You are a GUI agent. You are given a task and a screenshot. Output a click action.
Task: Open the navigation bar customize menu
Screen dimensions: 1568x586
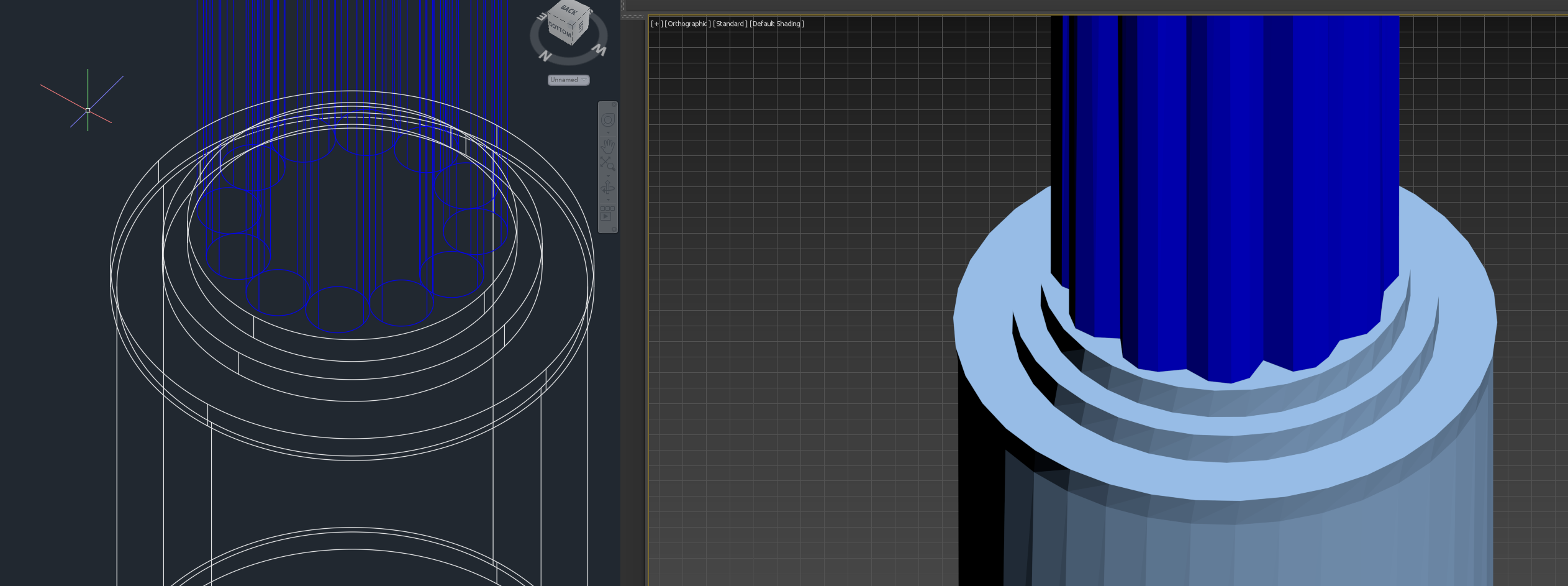click(614, 229)
